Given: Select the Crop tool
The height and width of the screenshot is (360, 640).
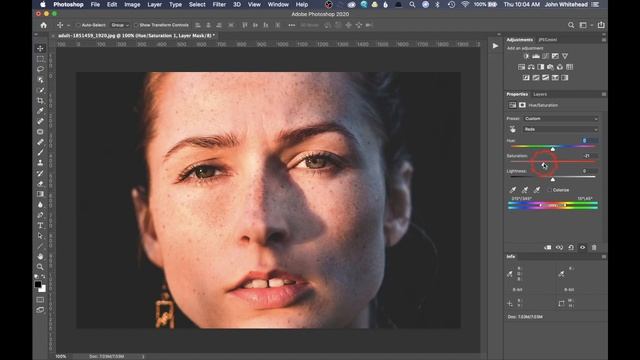Looking at the screenshot, I should [40, 100].
